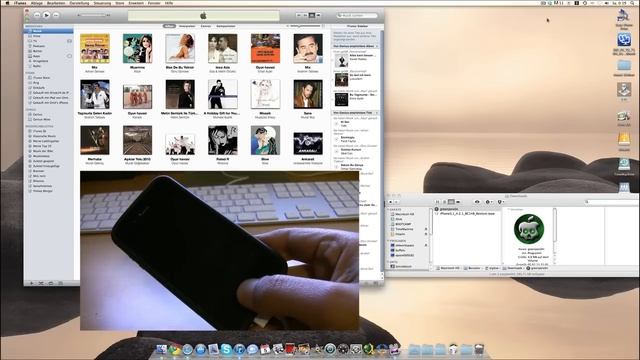Select Macintosh HD in Finder sidebar
The image size is (640, 360).
(x=404, y=214)
